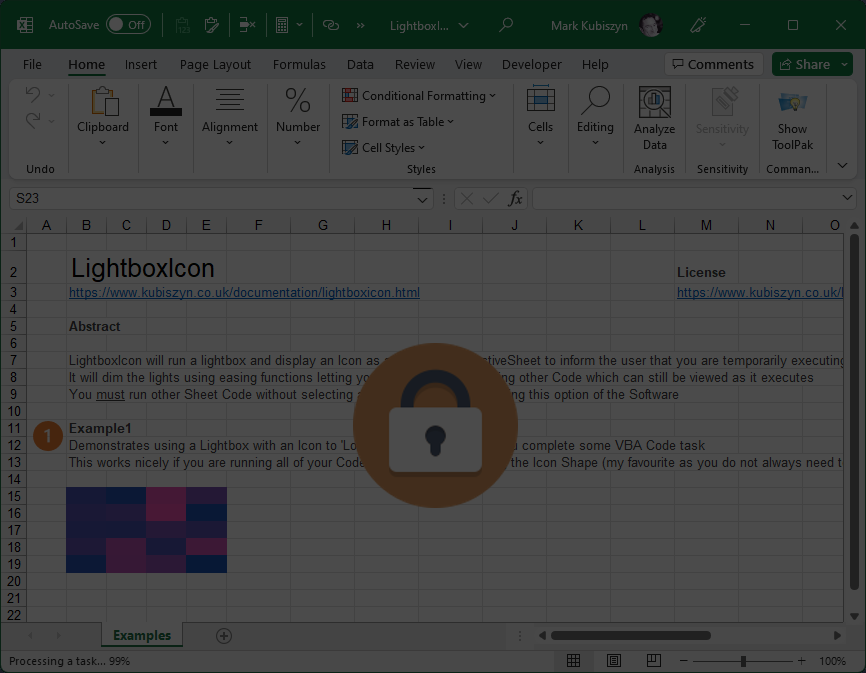Screen dimensions: 866x673
Task: Click the Comments button
Action: [x=712, y=64]
